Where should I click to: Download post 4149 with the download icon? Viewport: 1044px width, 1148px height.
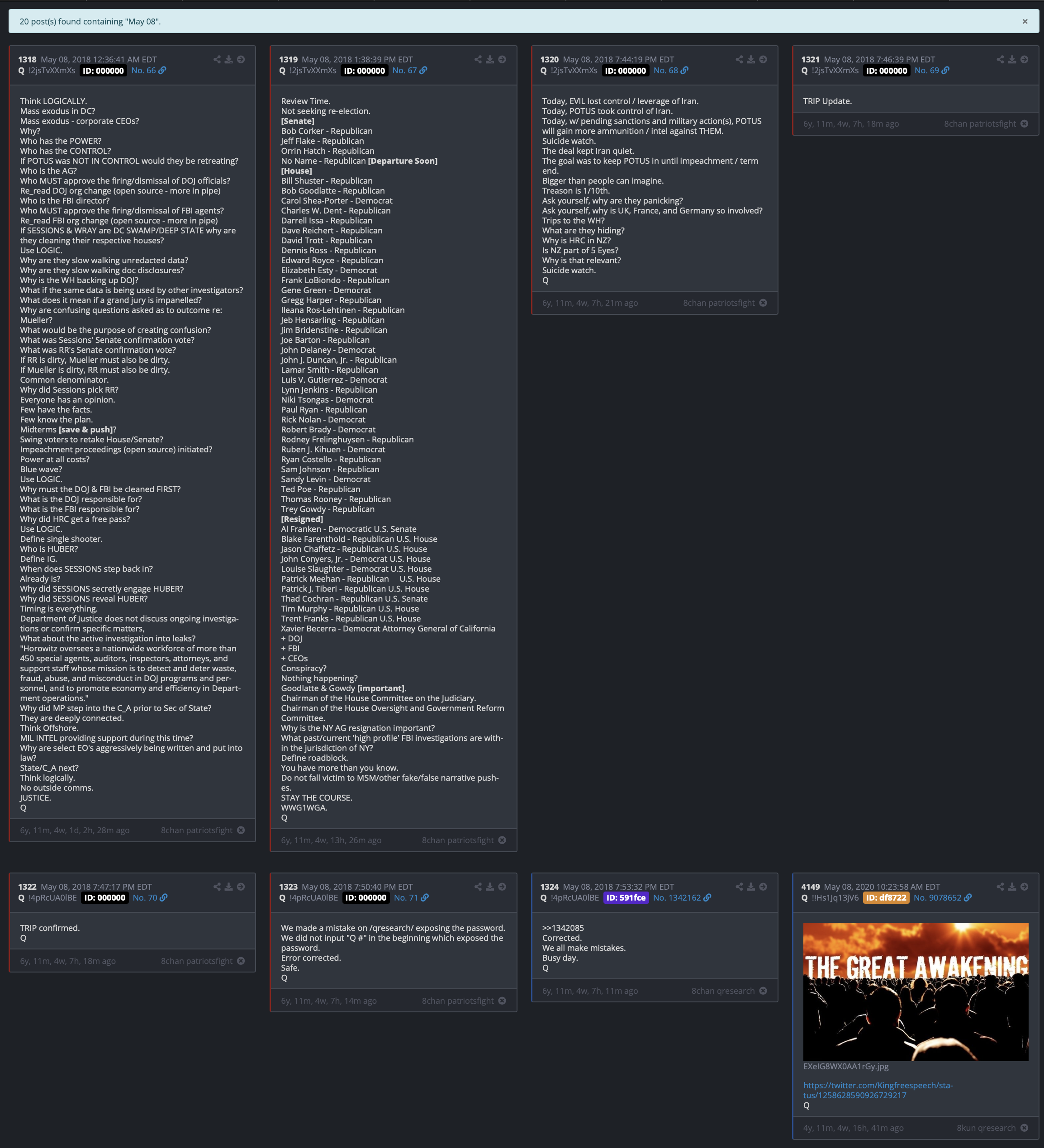[1011, 887]
